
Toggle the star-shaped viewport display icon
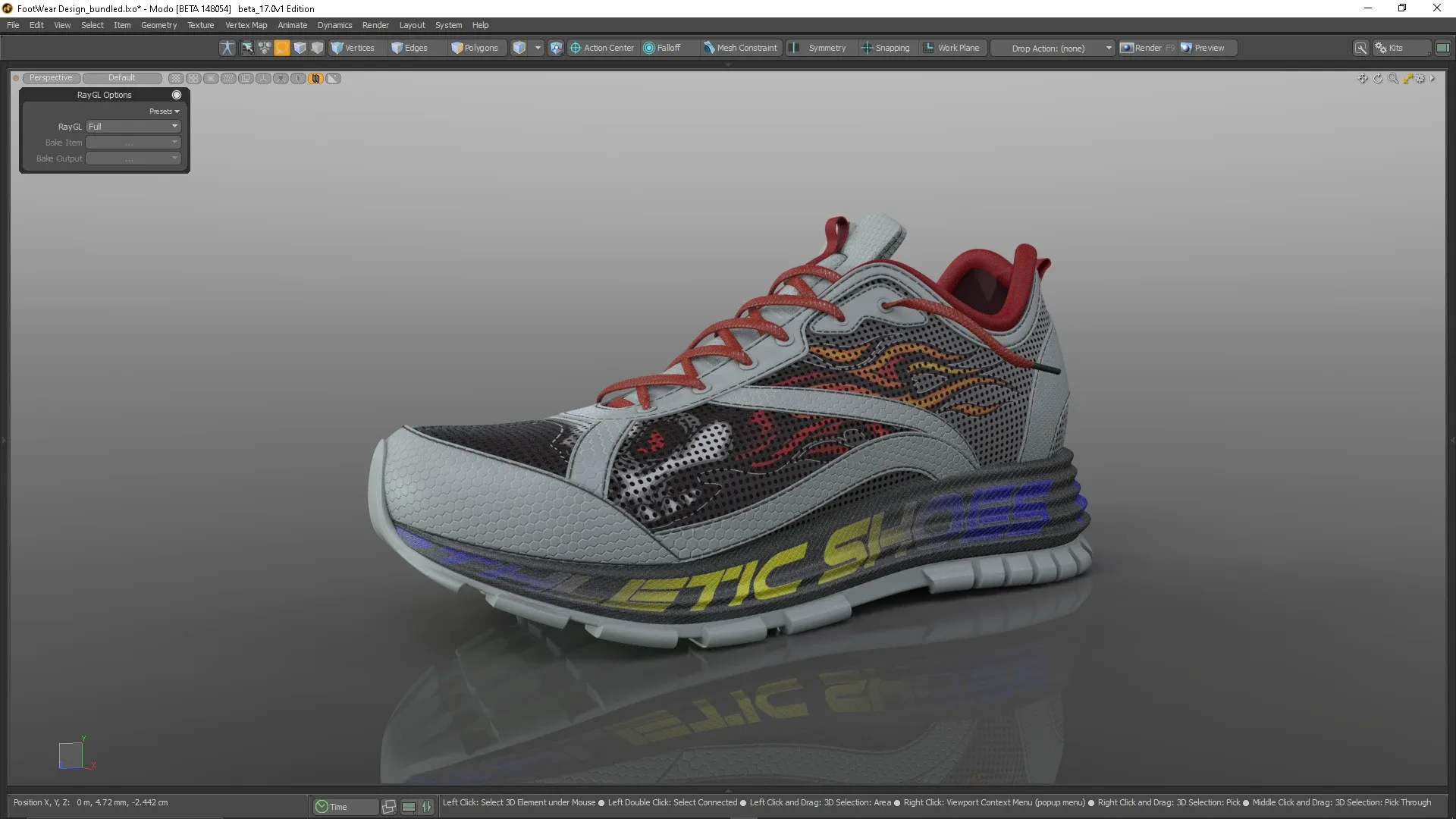pos(281,78)
